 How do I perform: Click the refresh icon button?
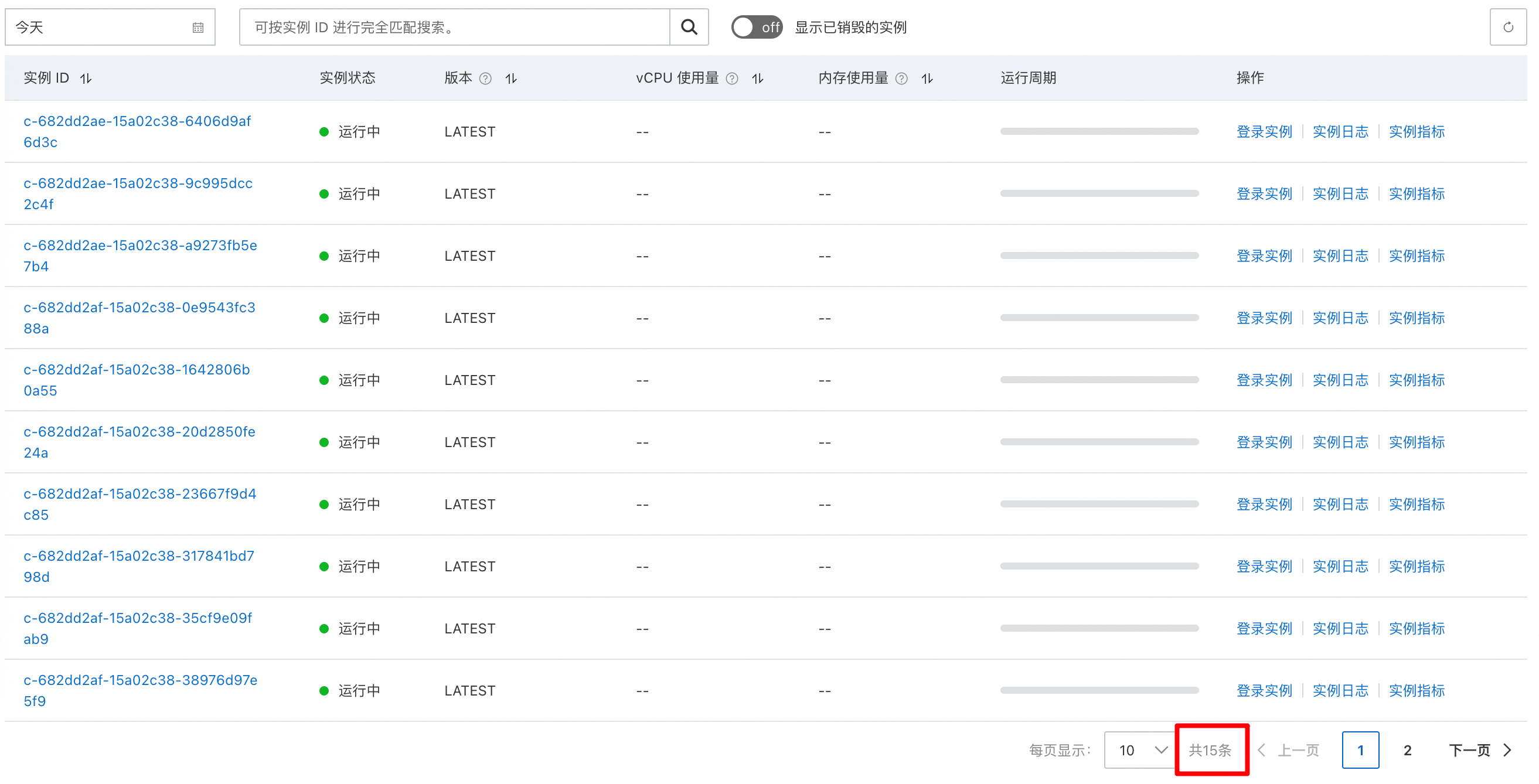(x=1507, y=27)
